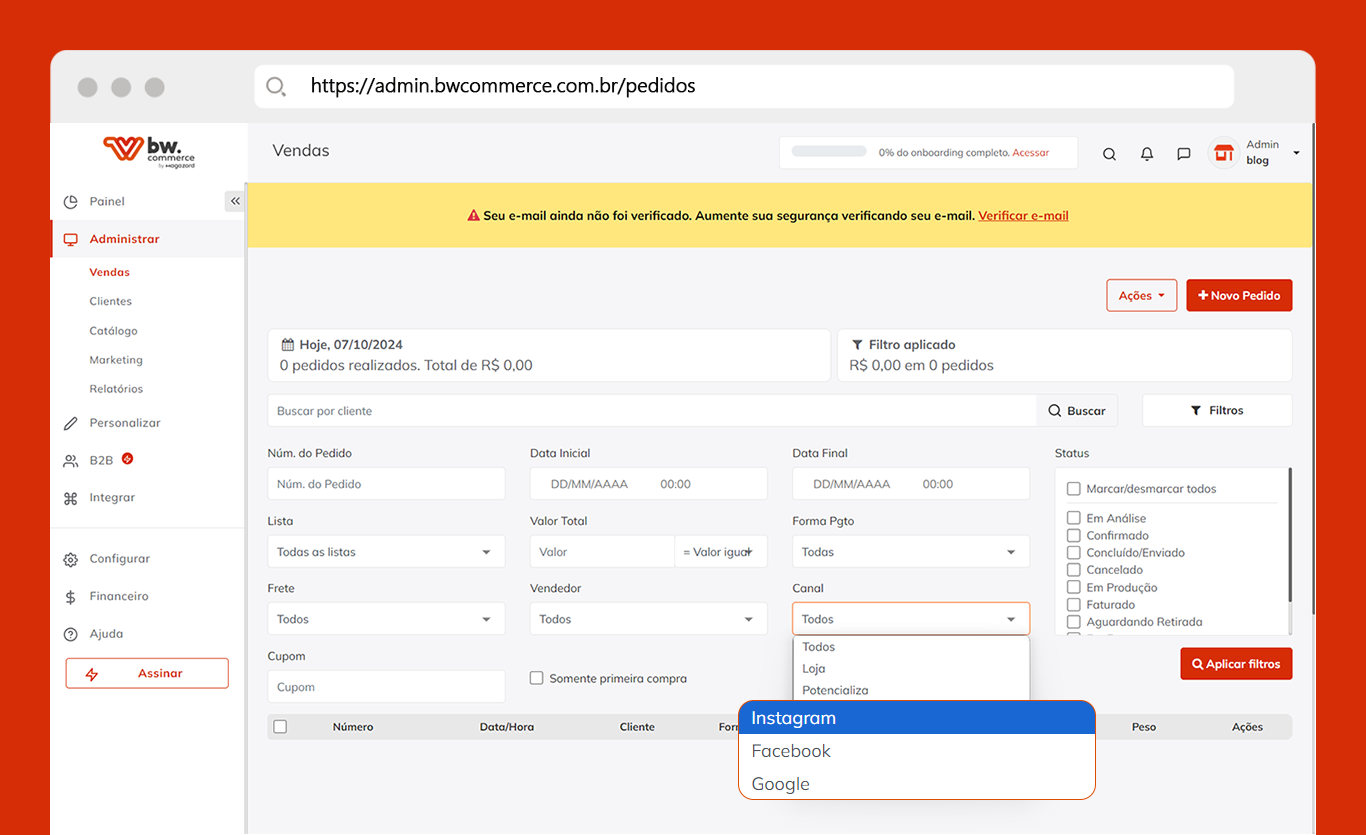This screenshot has width=1366, height=835.
Task: Open the Valor igual comparison dropdown
Action: [x=721, y=552]
